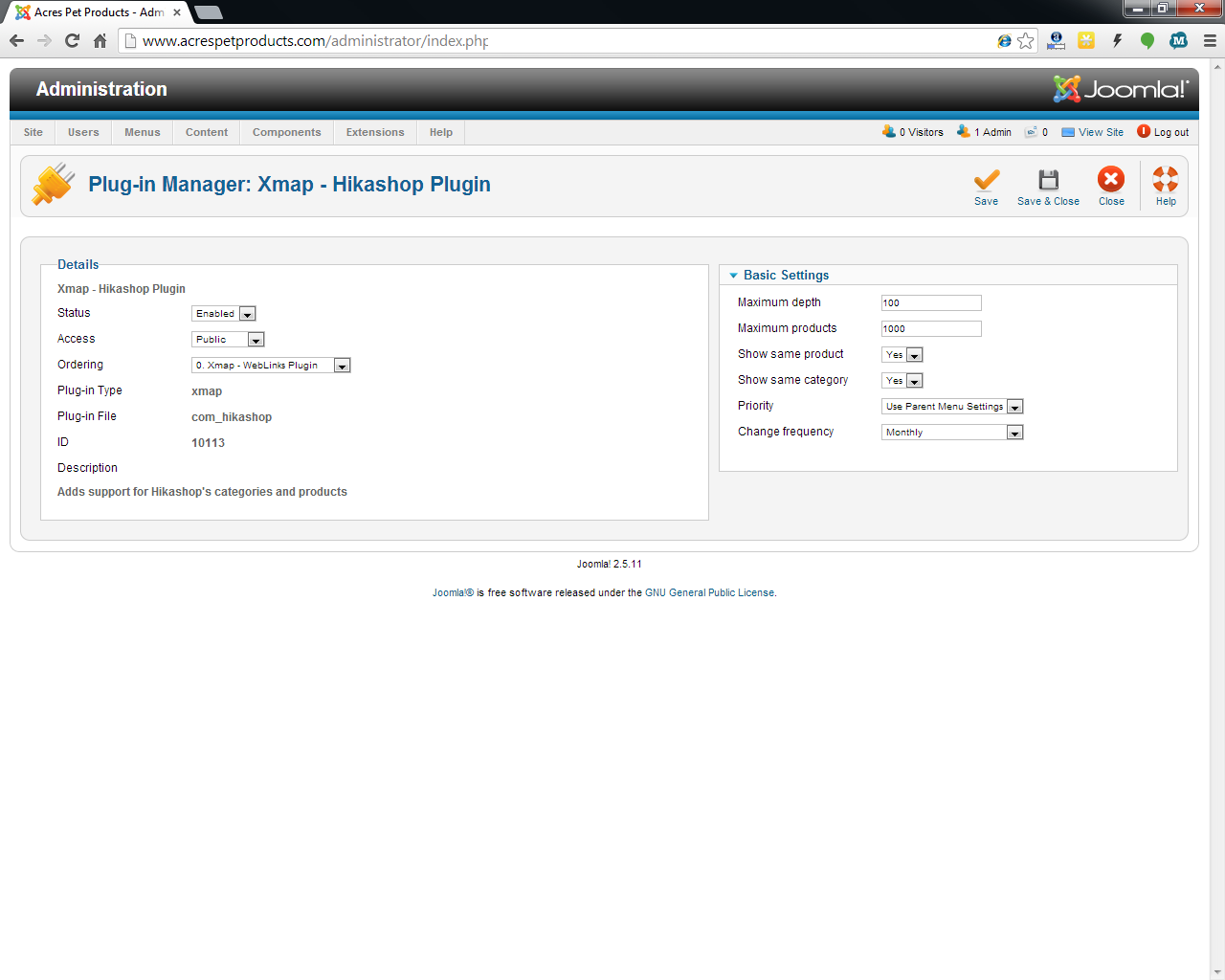Click the plugin description text about Hikashop
The height and width of the screenshot is (980, 1225).
coord(202,492)
